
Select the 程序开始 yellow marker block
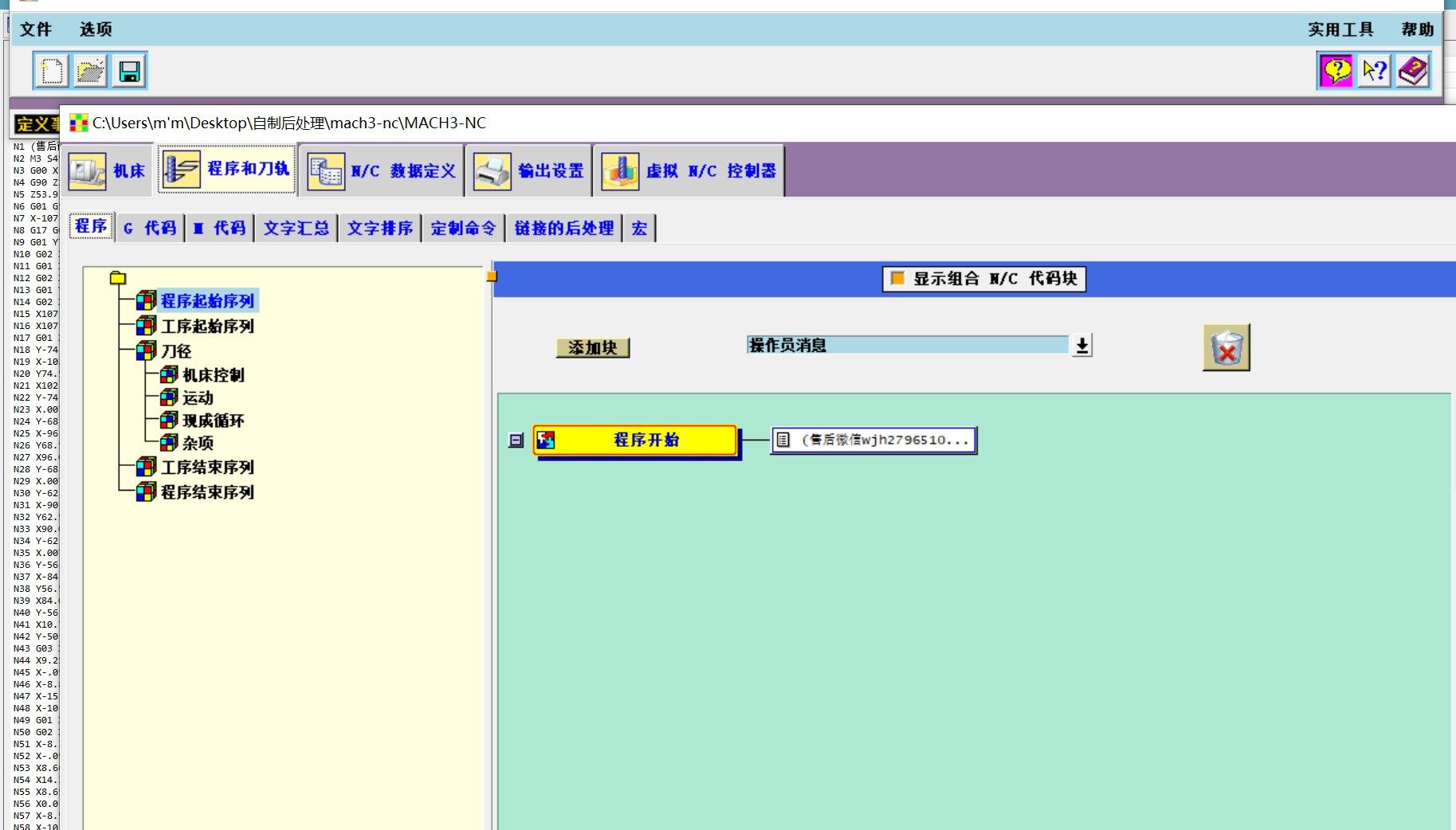click(x=634, y=440)
